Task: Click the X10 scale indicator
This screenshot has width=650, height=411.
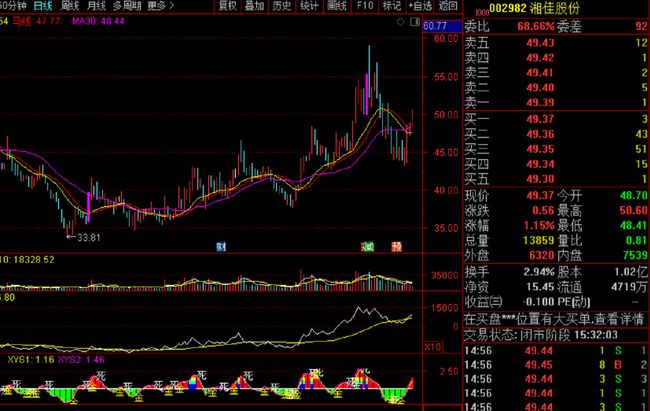Action: (433, 346)
